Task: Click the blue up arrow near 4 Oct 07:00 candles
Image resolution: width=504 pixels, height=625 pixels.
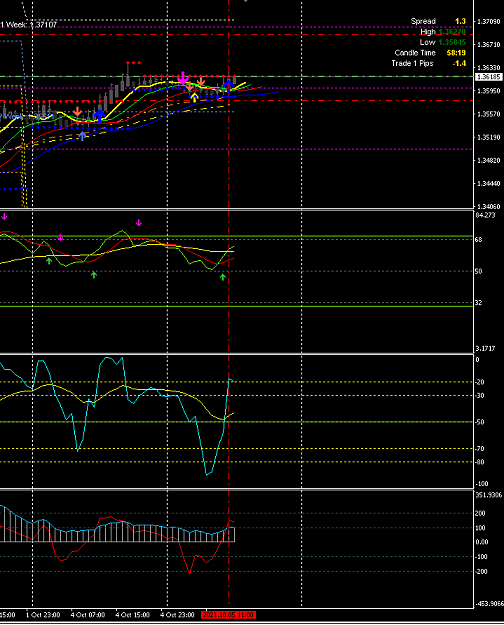Action: (100, 116)
